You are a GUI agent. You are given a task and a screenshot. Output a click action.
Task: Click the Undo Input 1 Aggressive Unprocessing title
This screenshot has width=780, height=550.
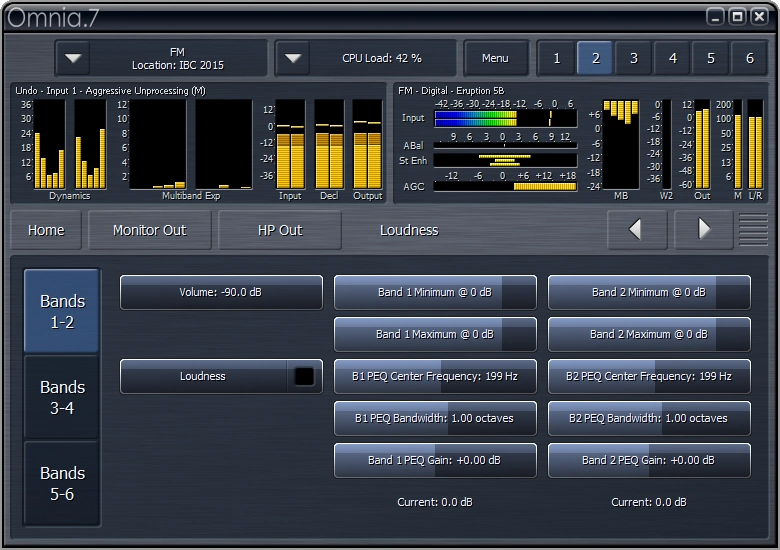click(x=110, y=91)
